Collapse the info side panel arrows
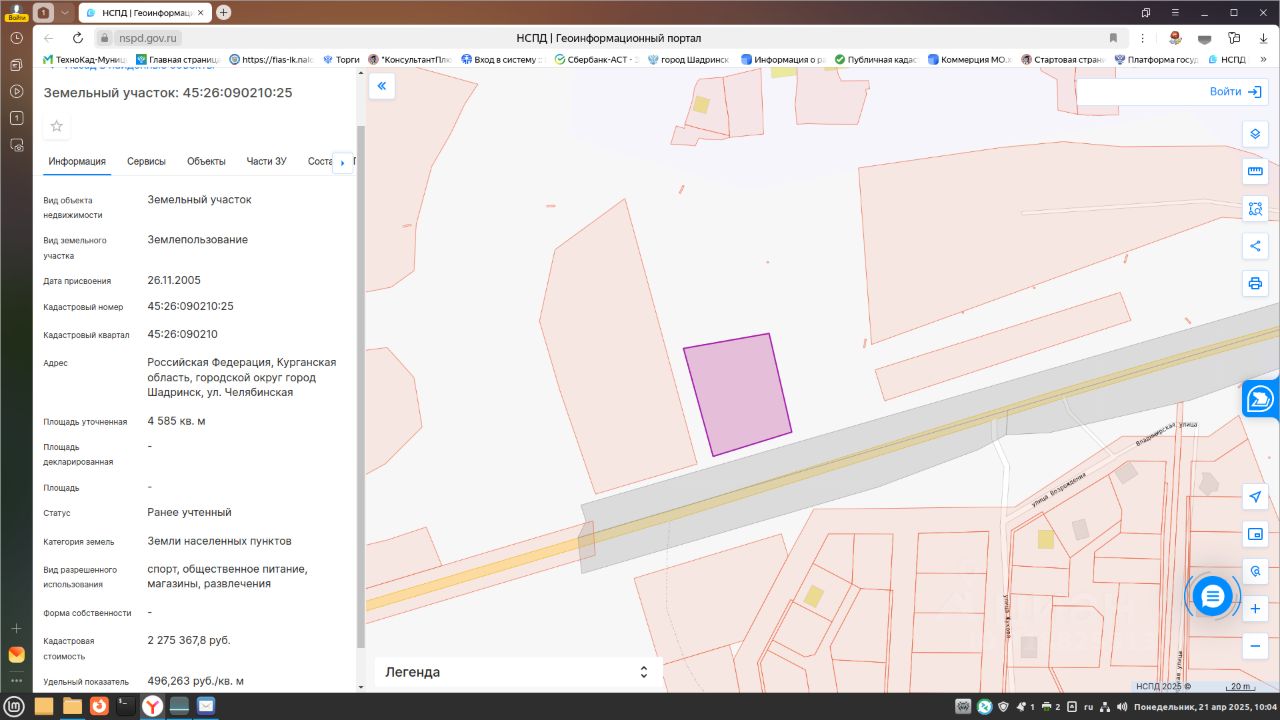The width and height of the screenshot is (1280, 720). (381, 87)
